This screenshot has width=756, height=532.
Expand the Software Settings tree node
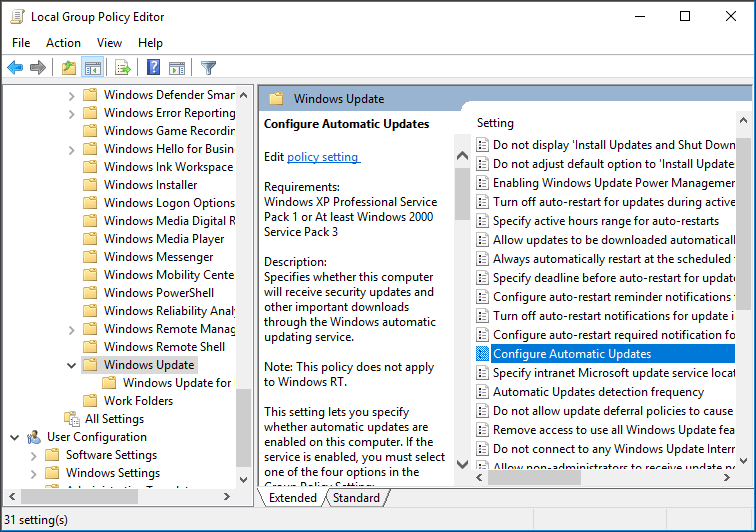coord(33,456)
